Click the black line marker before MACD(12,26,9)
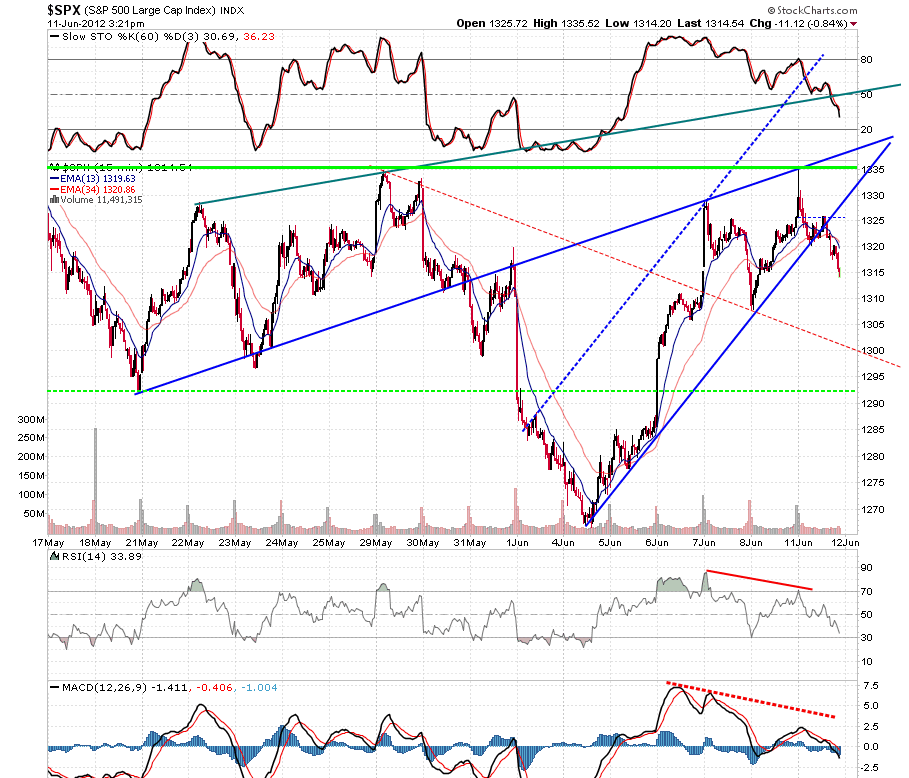909x778 pixels. click(x=54, y=688)
